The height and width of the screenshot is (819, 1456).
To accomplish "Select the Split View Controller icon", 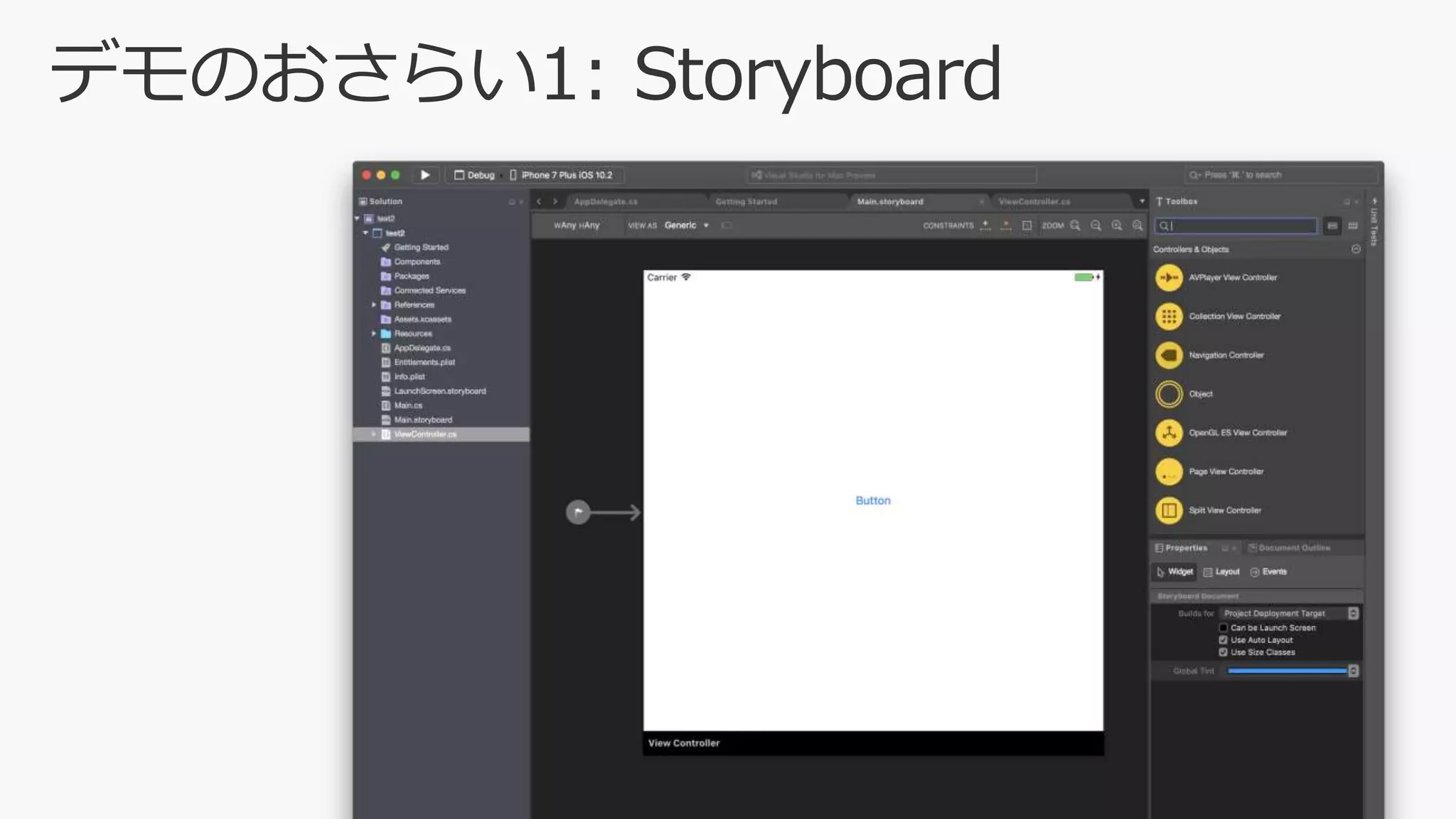I will (1169, 510).
